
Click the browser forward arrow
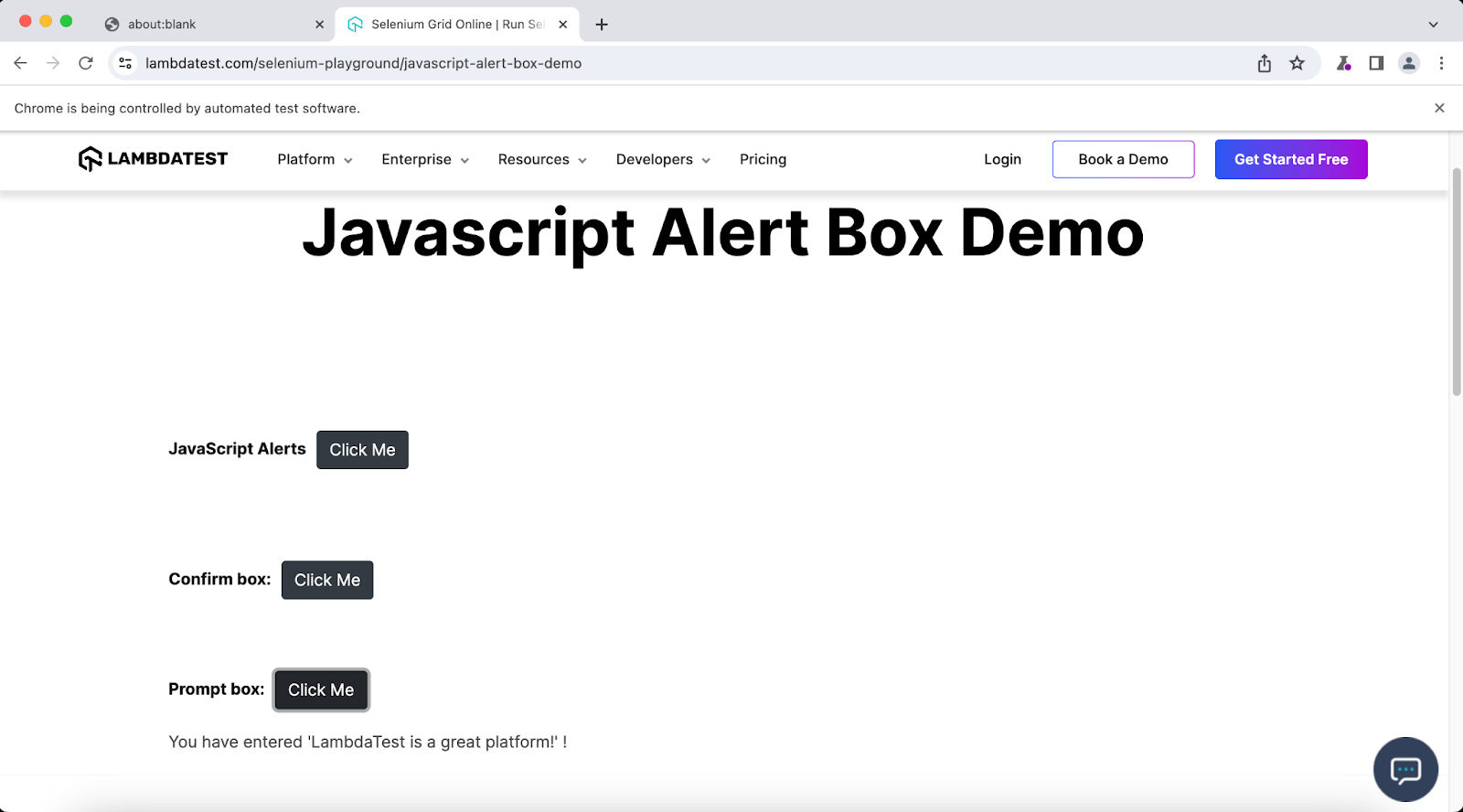(53, 63)
